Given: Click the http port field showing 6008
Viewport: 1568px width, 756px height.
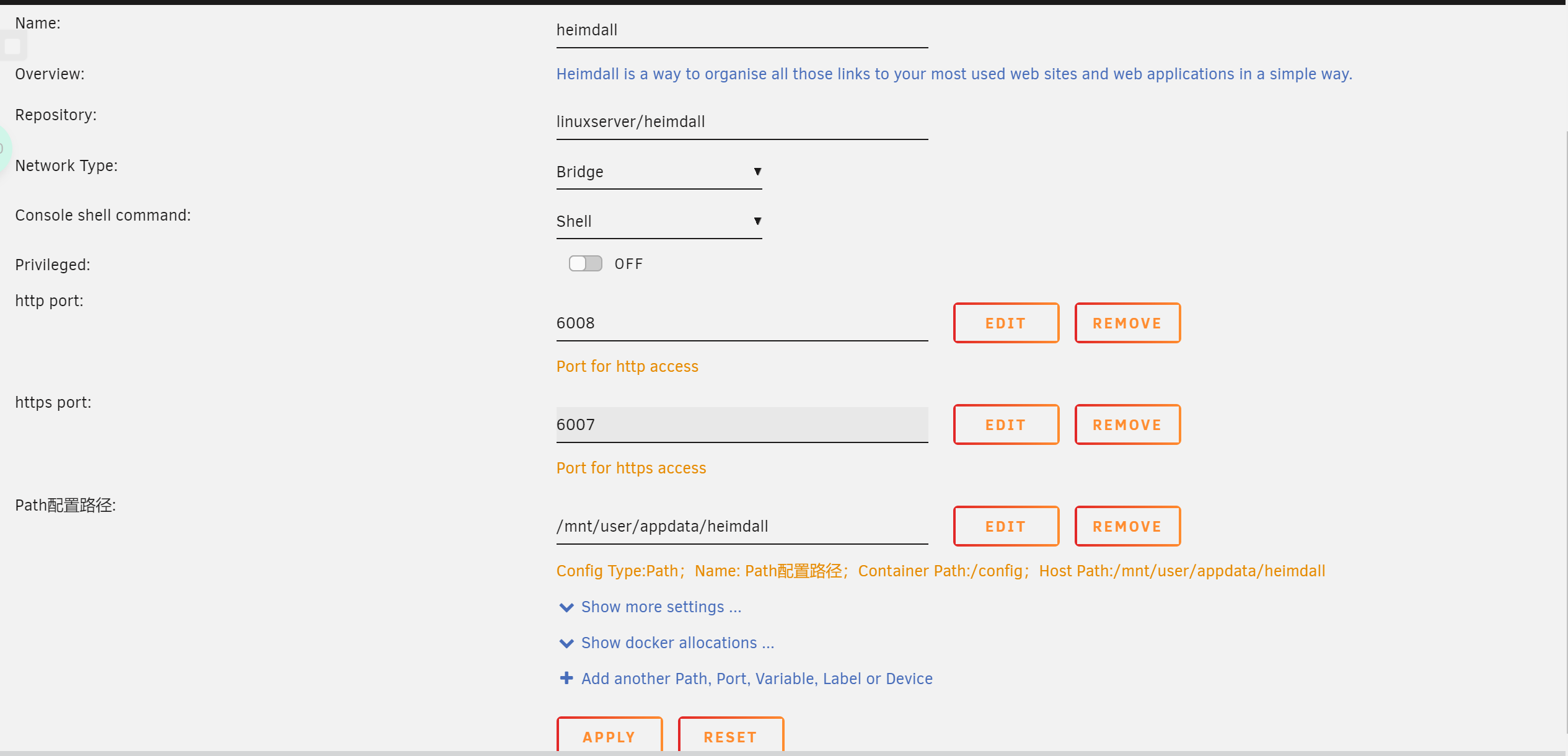Looking at the screenshot, I should pyautogui.click(x=742, y=323).
